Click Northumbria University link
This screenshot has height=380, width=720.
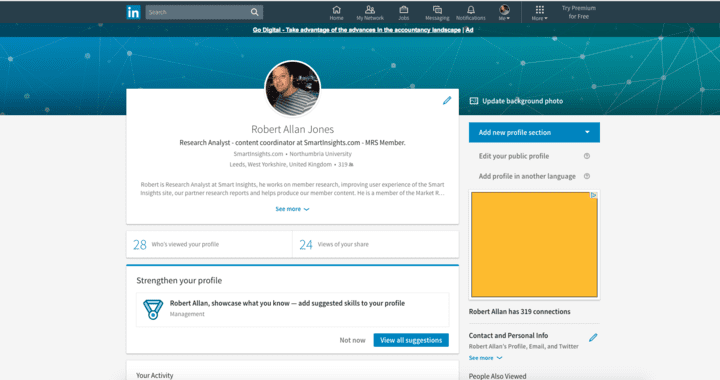[321, 154]
